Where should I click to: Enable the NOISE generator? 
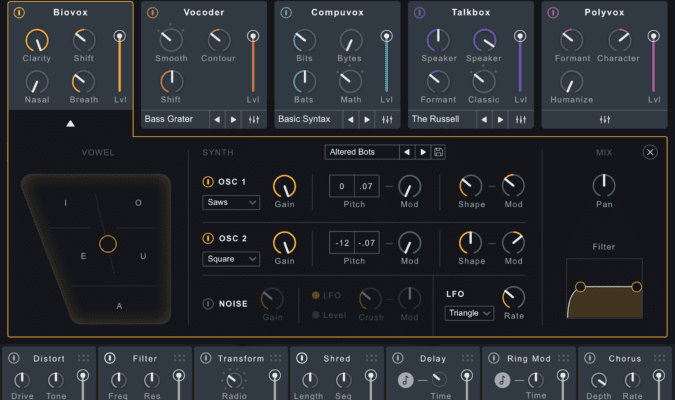[208, 304]
